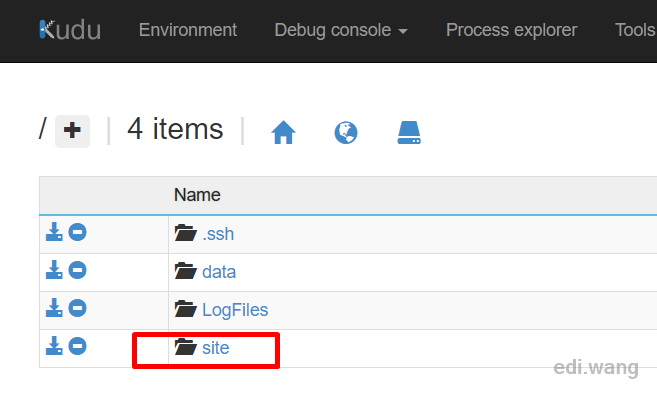Open Process explorer page
The height and width of the screenshot is (396, 657).
coord(511,30)
